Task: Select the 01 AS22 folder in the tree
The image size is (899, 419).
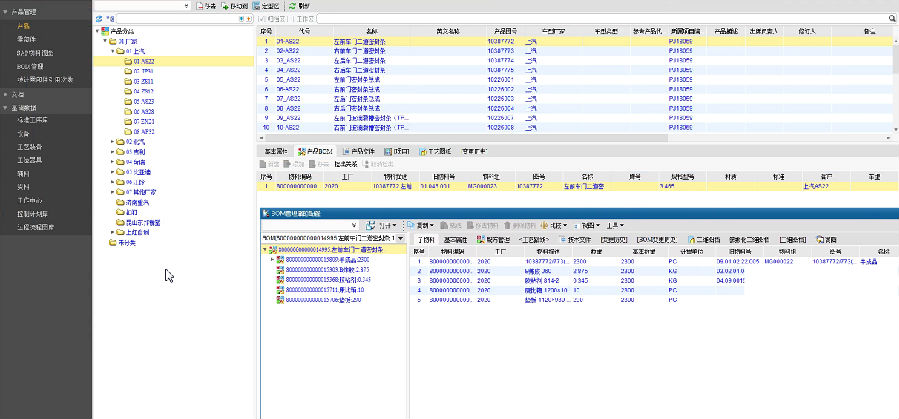Action: [x=139, y=61]
